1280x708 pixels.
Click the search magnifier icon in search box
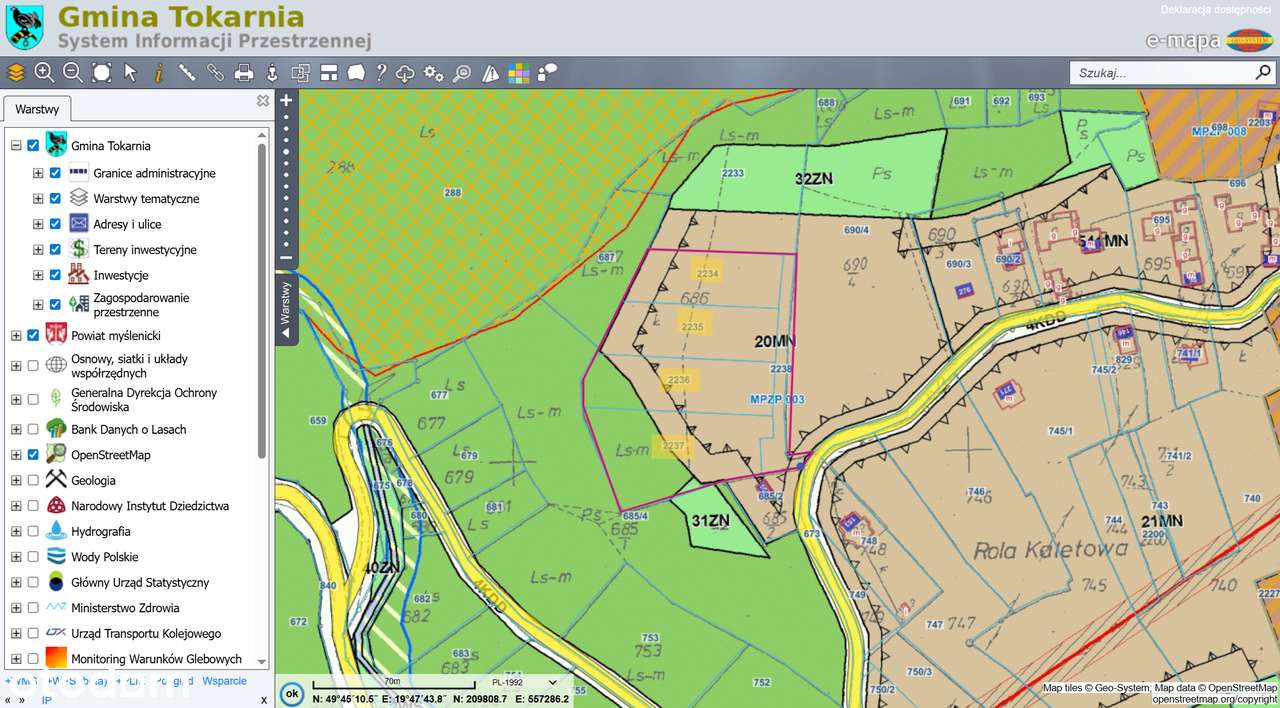click(x=1263, y=73)
